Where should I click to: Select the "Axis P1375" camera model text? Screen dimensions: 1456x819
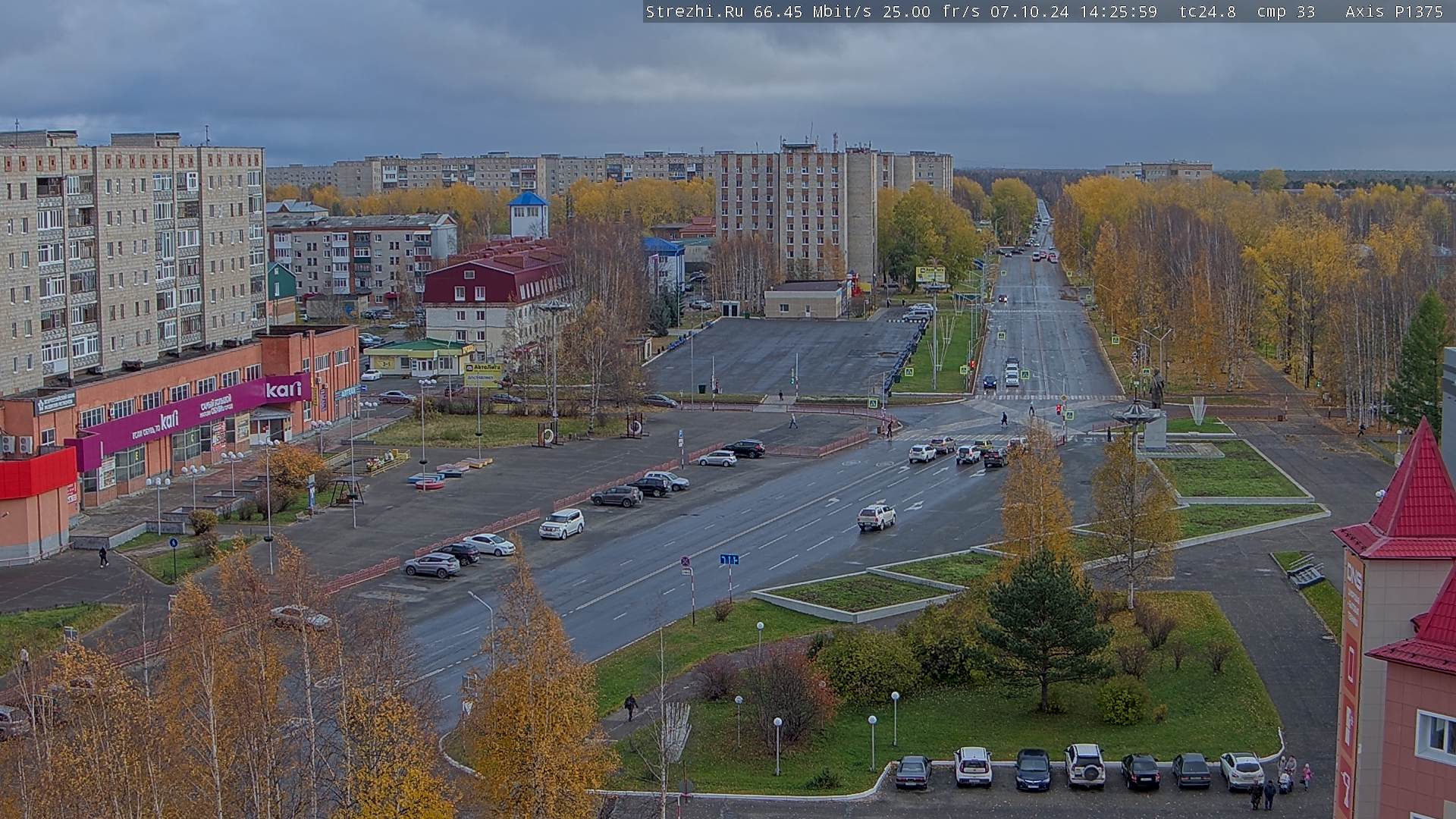1394,11
